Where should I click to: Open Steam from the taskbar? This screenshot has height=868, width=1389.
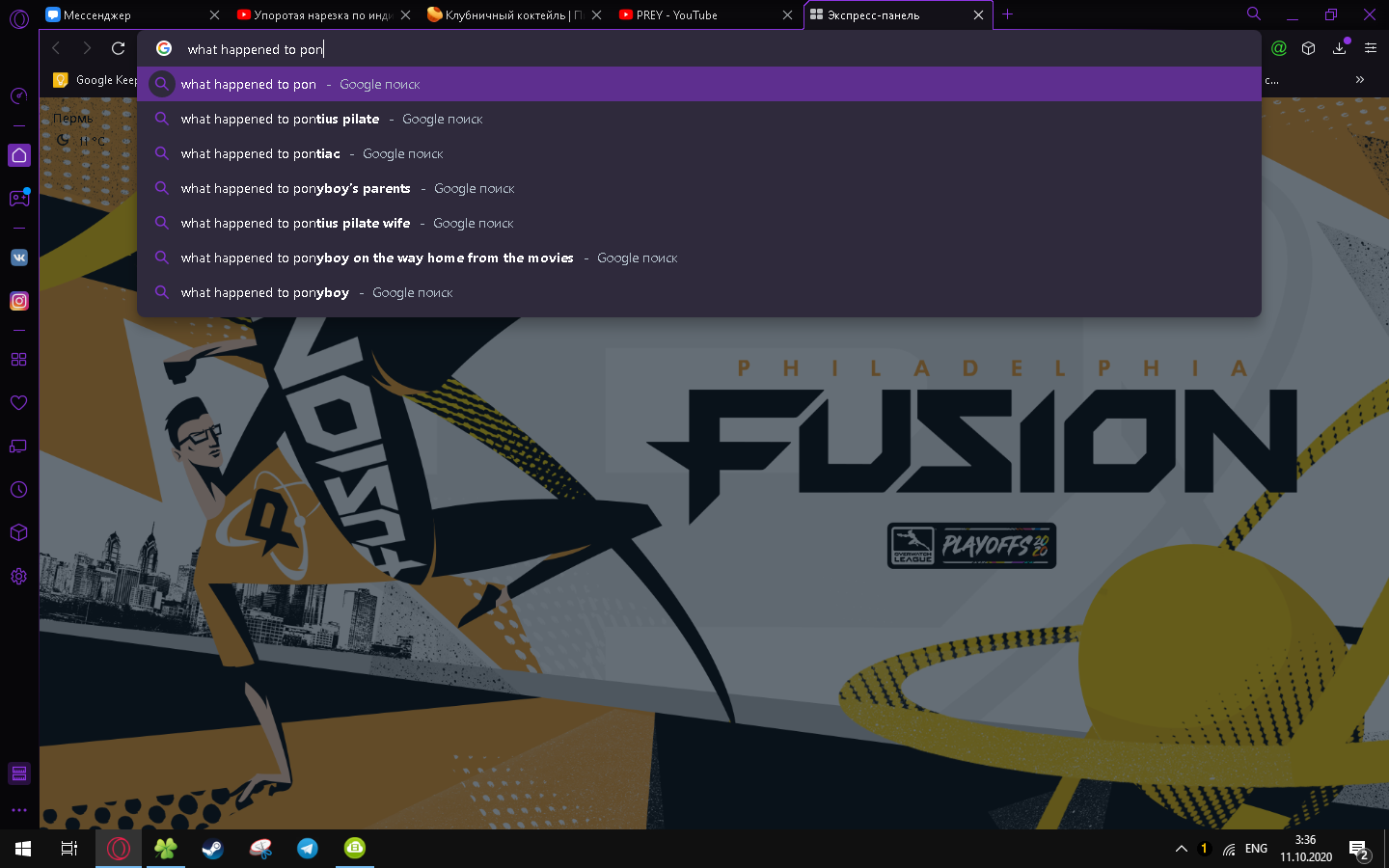point(212,849)
